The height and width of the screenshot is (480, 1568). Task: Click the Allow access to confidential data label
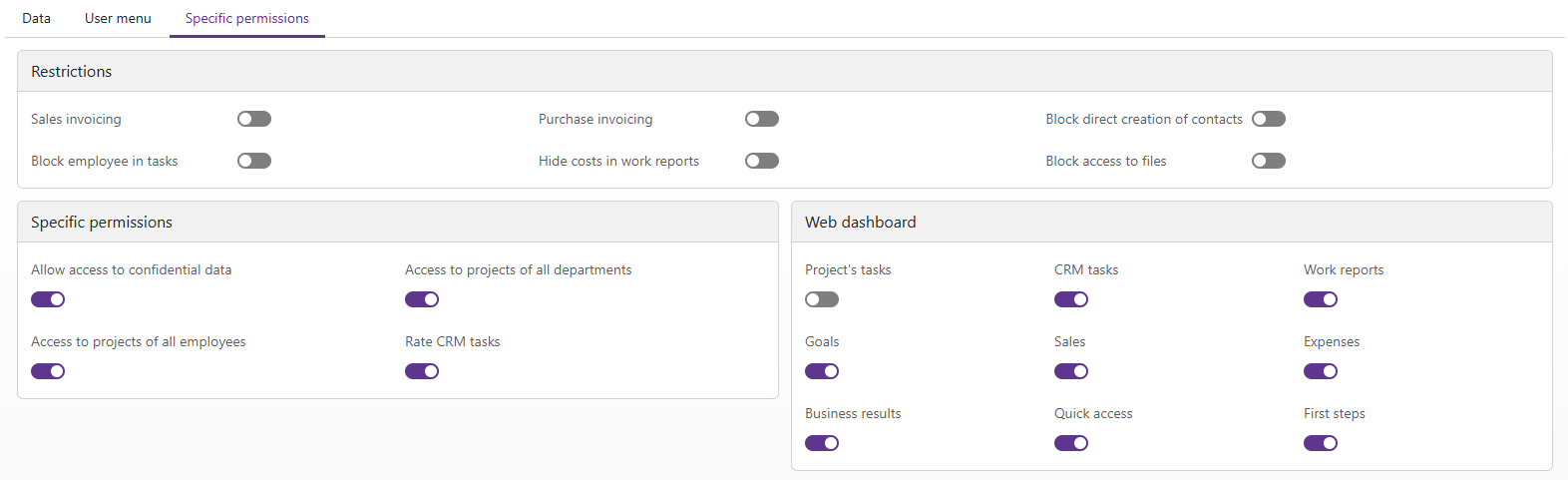(x=132, y=269)
